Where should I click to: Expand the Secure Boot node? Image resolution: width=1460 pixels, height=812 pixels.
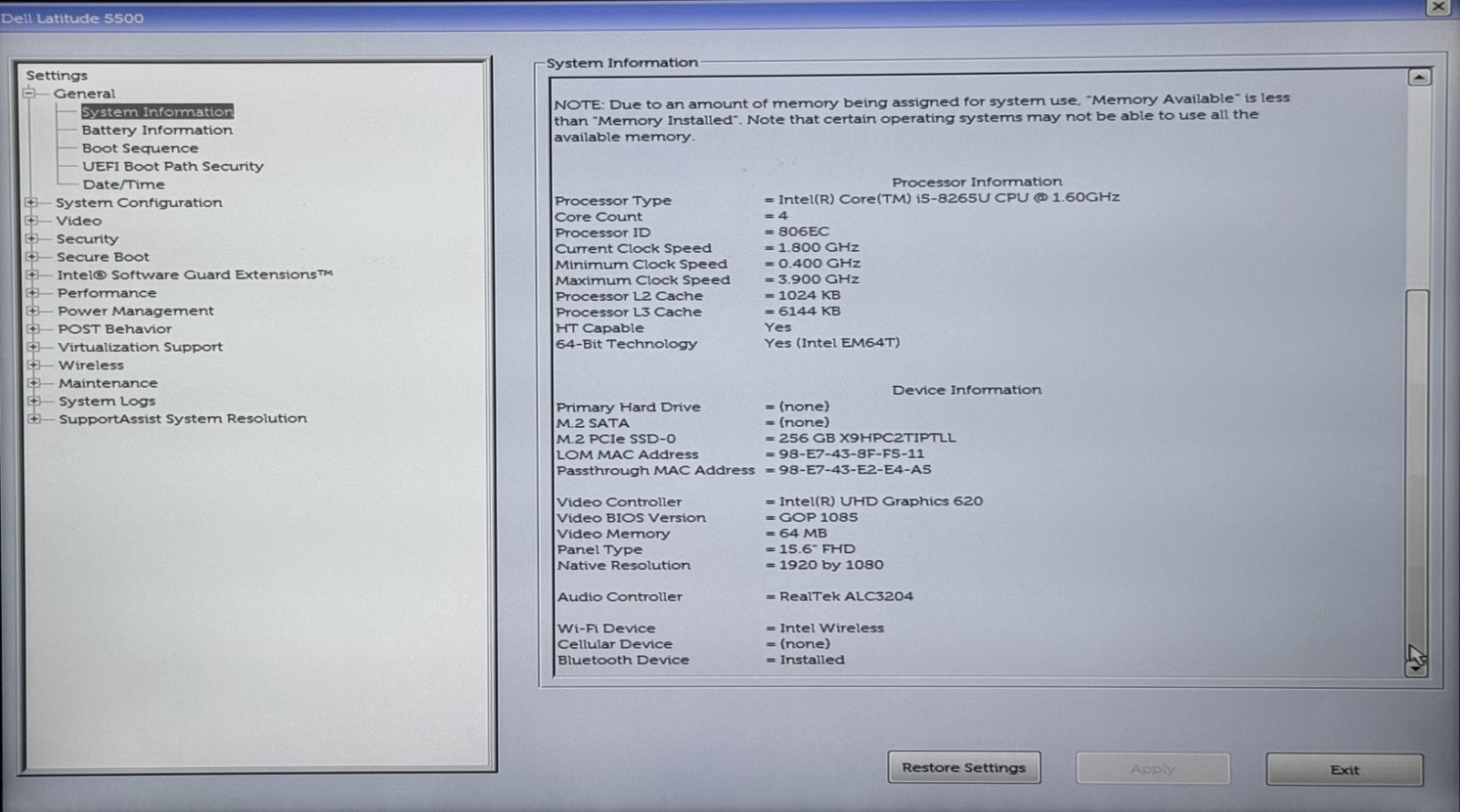[32, 257]
